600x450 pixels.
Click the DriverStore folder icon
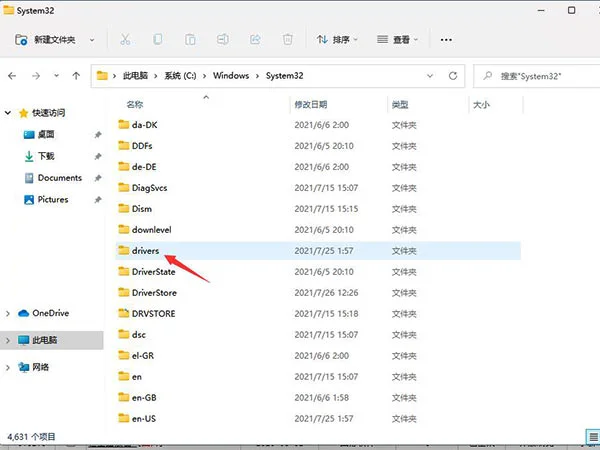coord(124,292)
